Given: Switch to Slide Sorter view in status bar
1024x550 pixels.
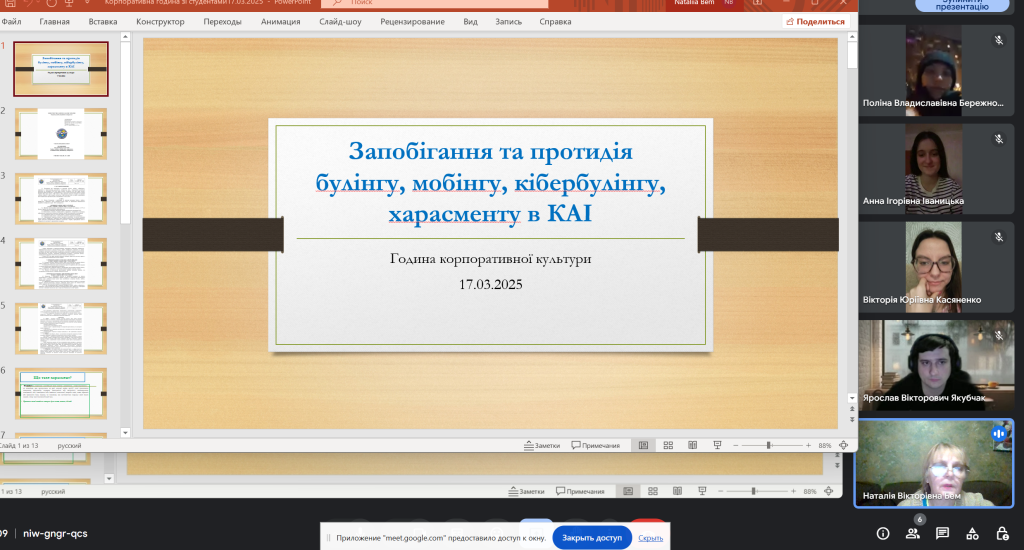Looking at the screenshot, I should click(x=667, y=445).
